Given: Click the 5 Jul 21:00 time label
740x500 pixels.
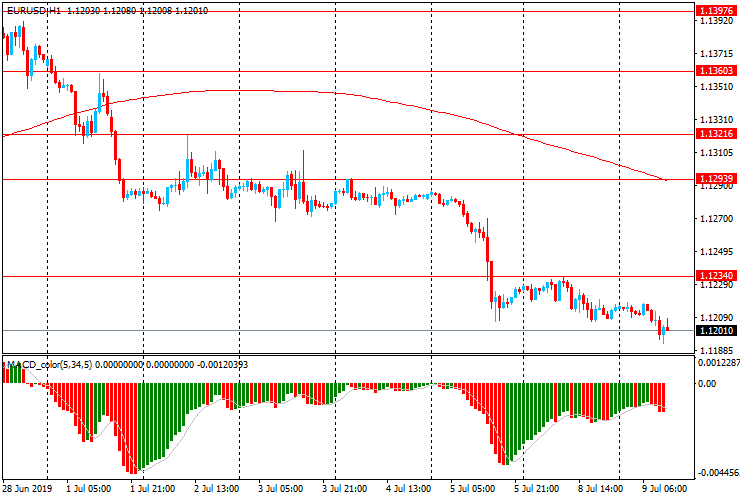Looking at the screenshot, I should (x=537, y=488).
